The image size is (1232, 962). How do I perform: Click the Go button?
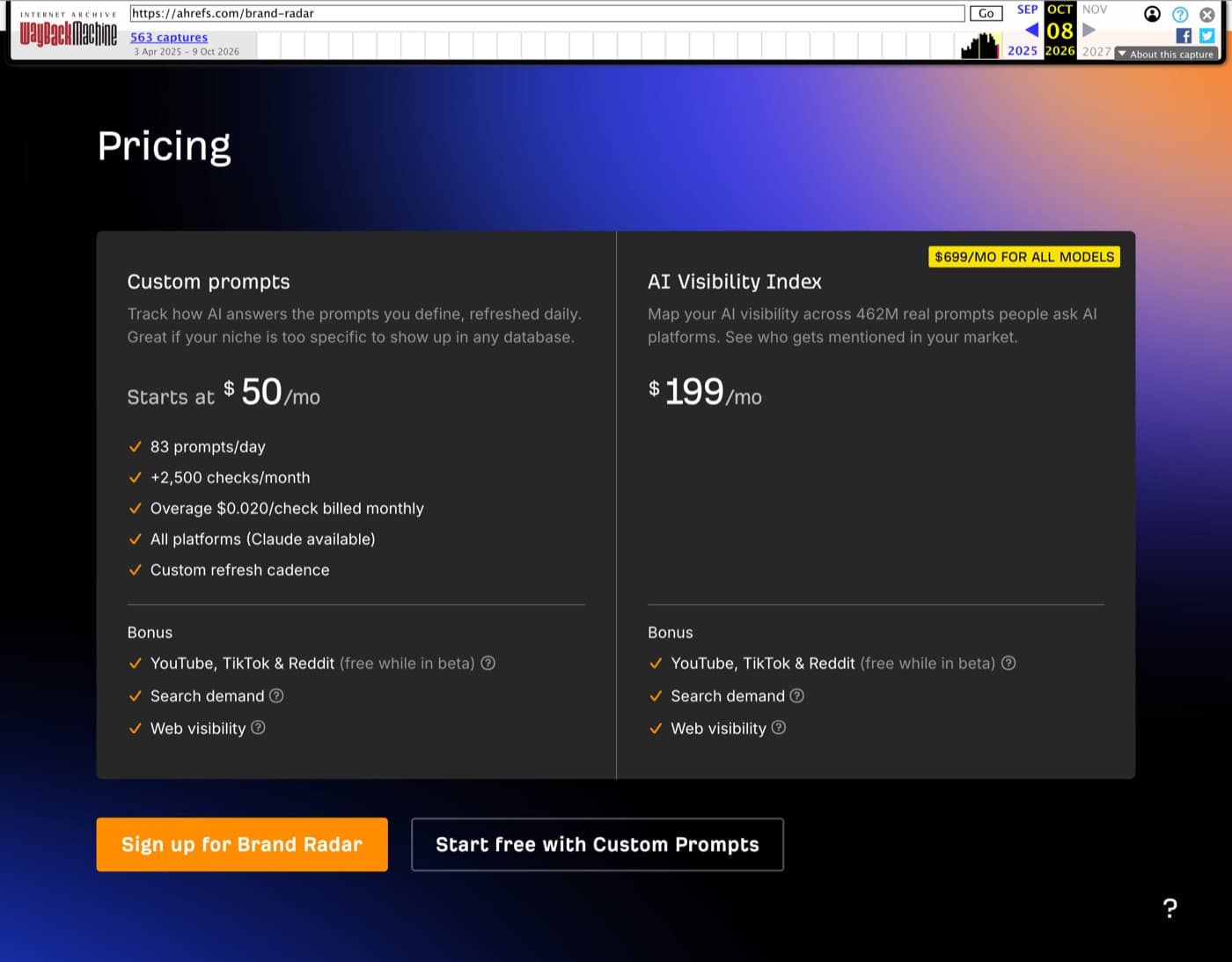[x=986, y=13]
